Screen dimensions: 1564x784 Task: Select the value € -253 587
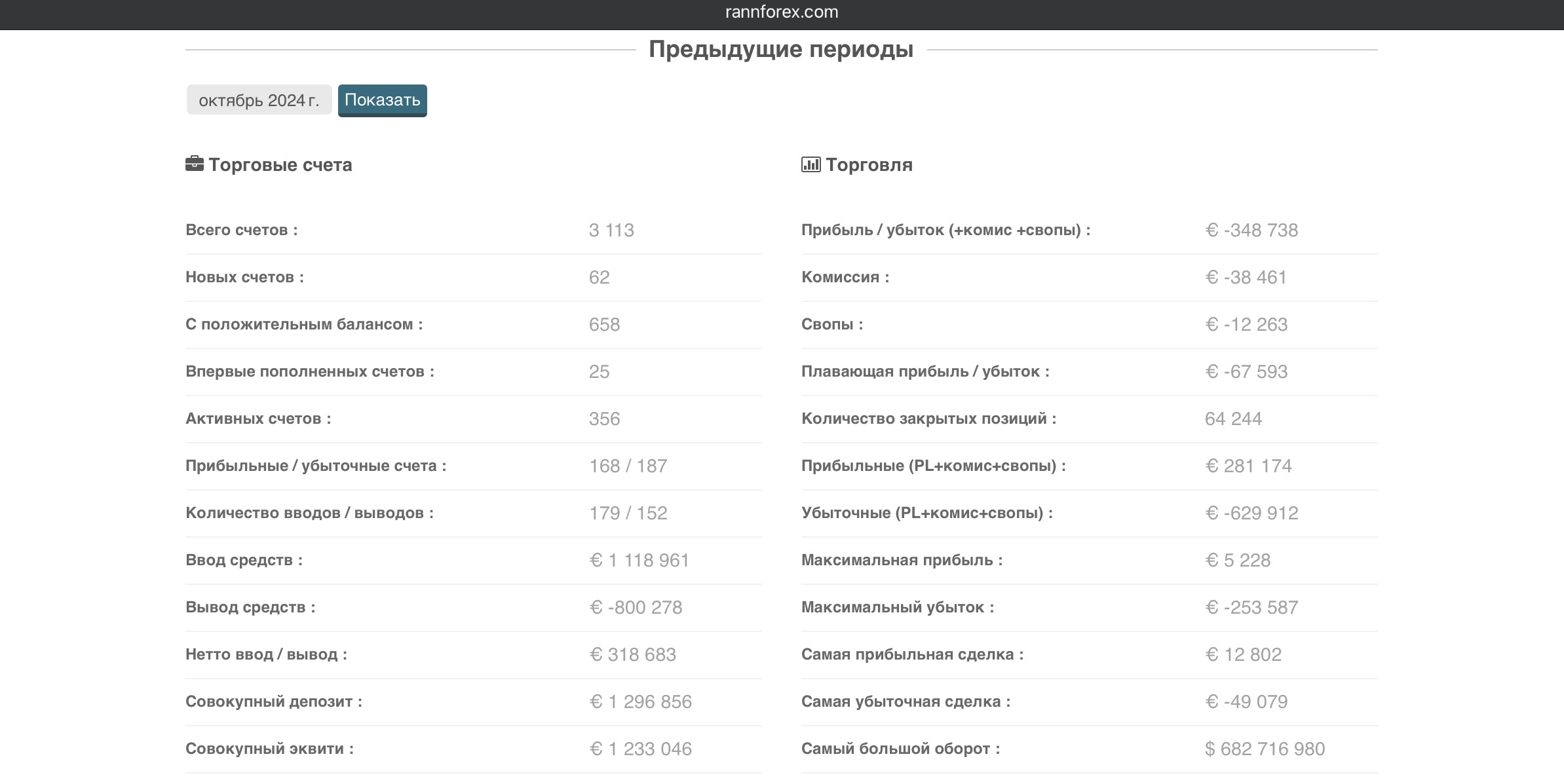click(1251, 607)
